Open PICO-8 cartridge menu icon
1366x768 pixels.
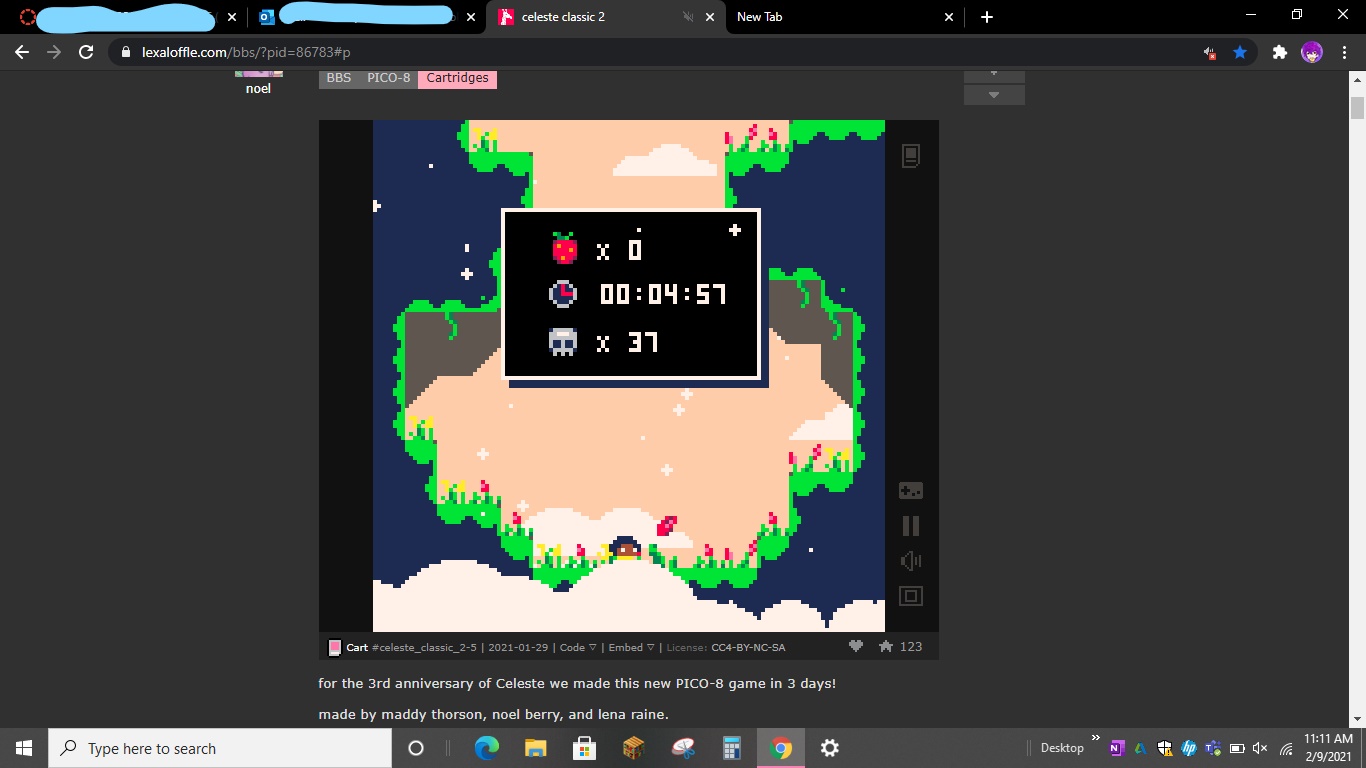[x=910, y=156]
